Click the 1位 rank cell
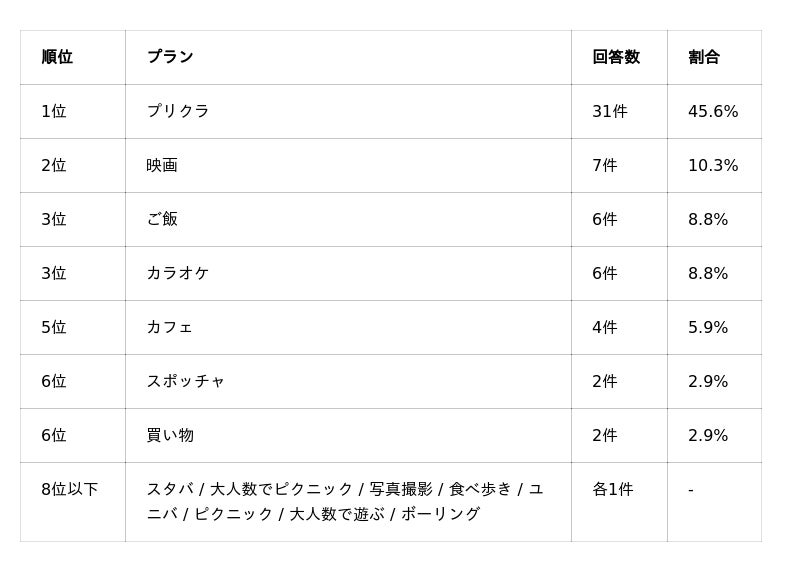This screenshot has height=572, width=800. (54, 111)
